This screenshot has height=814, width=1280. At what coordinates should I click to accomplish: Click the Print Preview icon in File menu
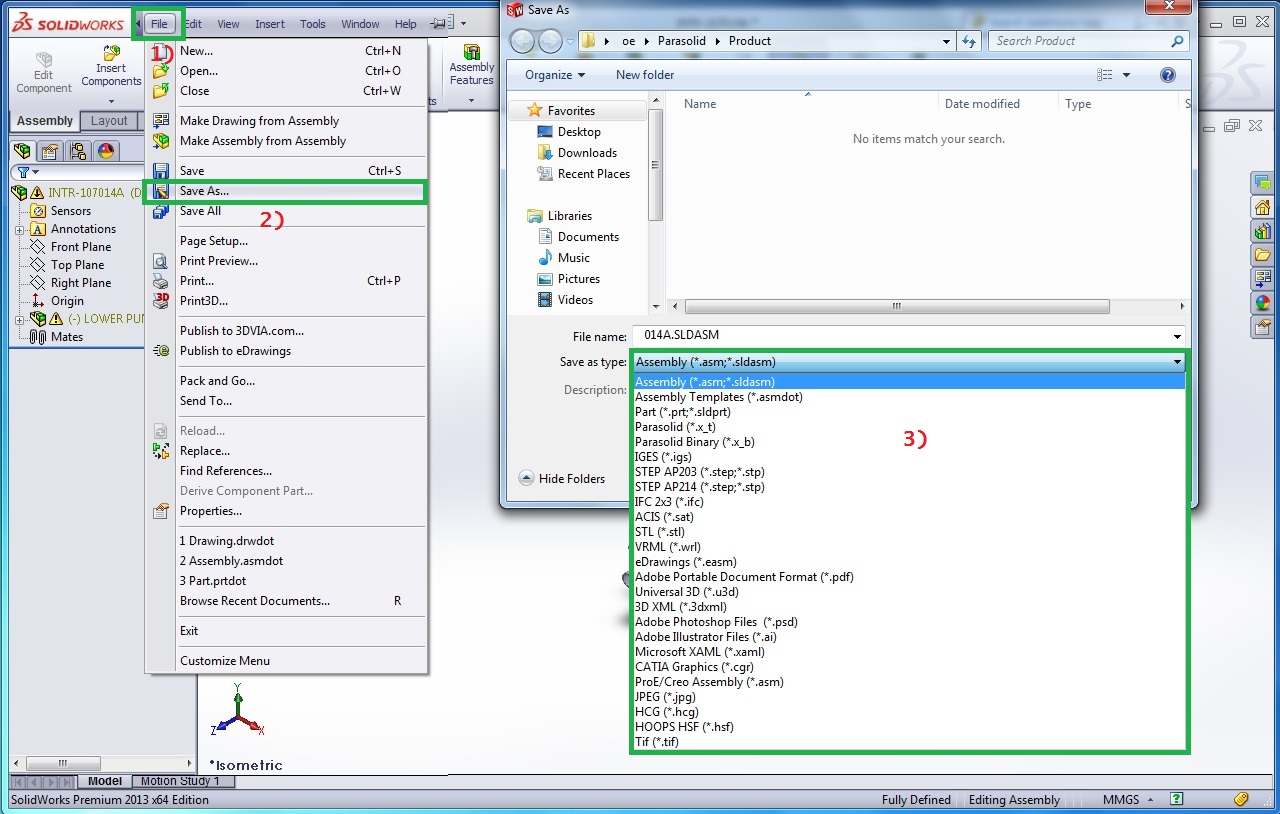(161, 261)
